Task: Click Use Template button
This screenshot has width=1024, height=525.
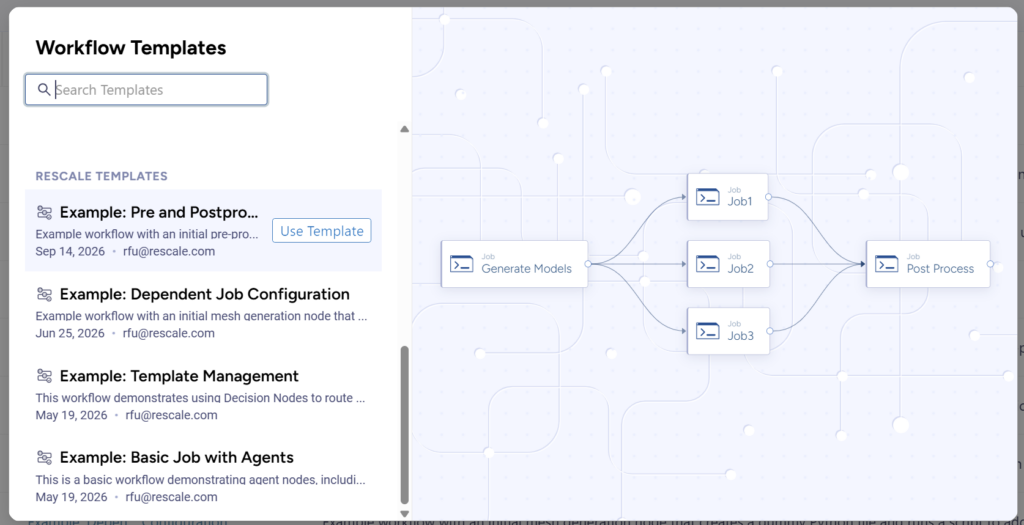Action: coord(321,231)
